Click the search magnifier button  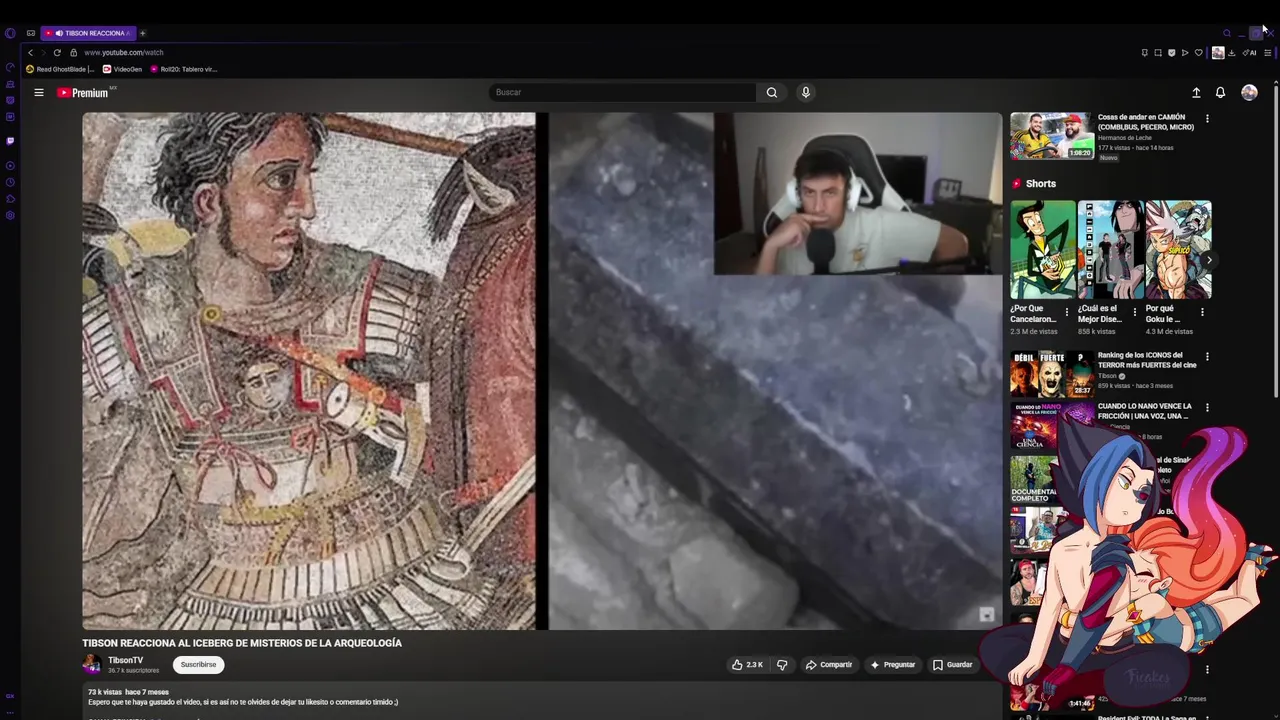[x=772, y=92]
